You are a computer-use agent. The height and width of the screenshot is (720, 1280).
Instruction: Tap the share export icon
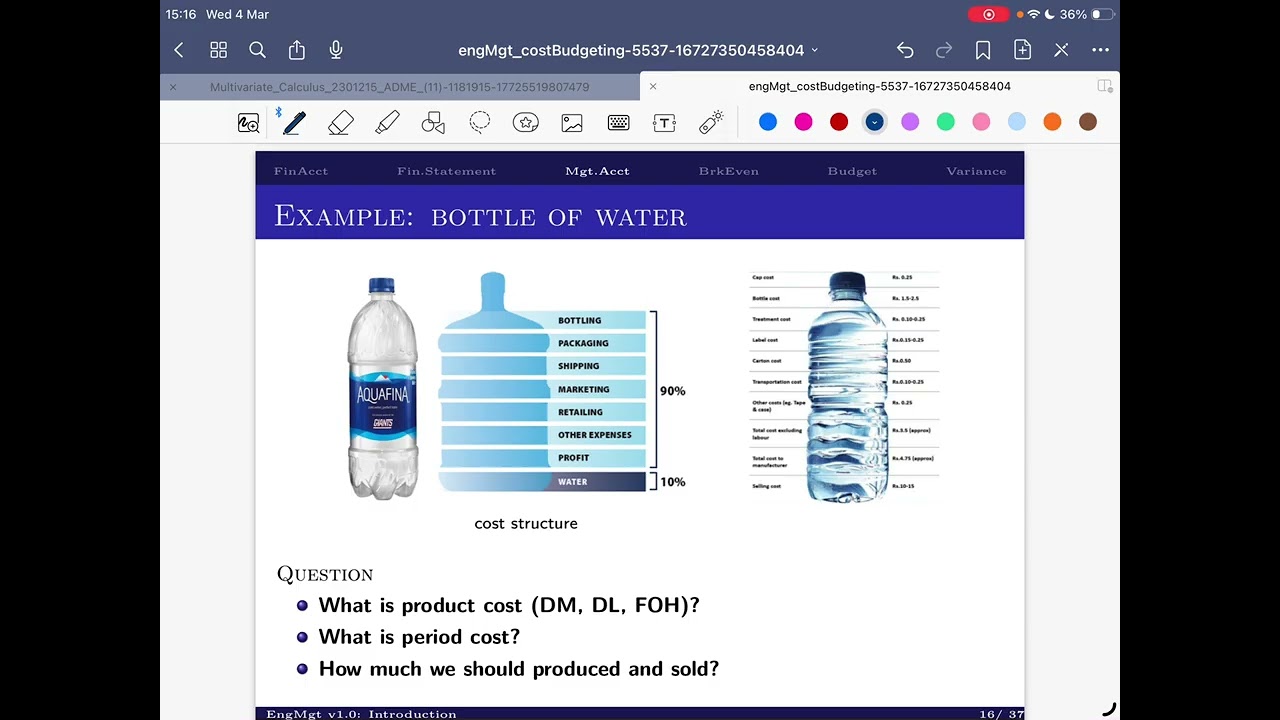pos(297,50)
